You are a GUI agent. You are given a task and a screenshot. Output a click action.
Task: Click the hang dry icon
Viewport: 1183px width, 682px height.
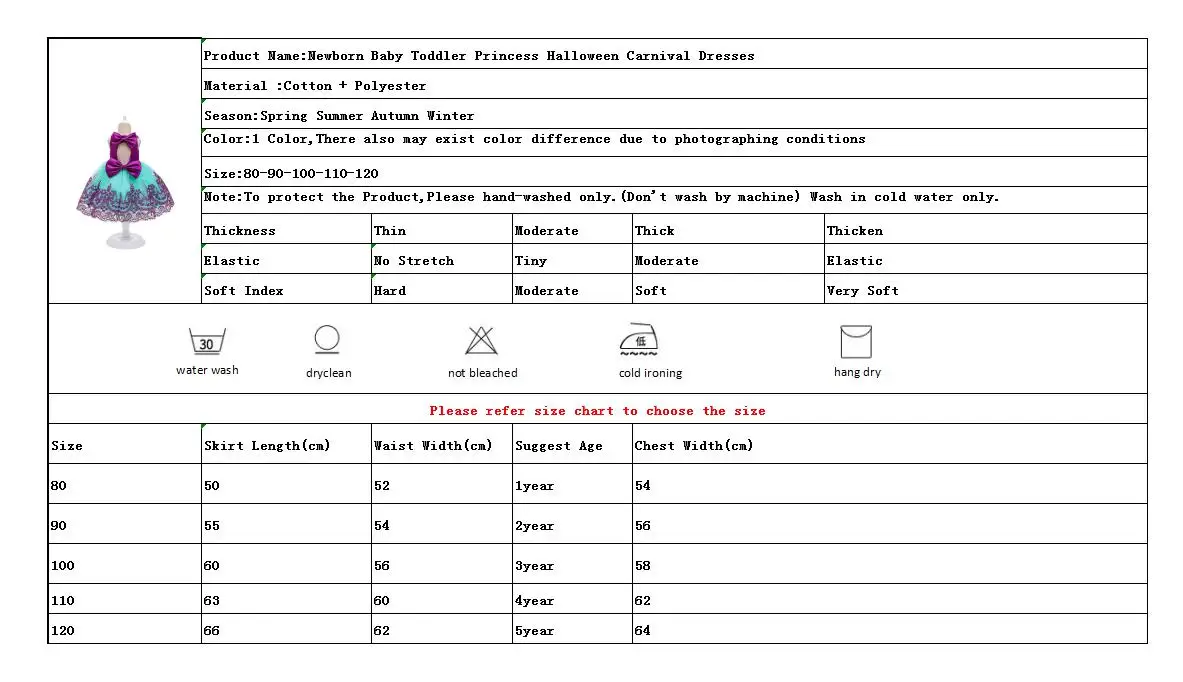856,342
